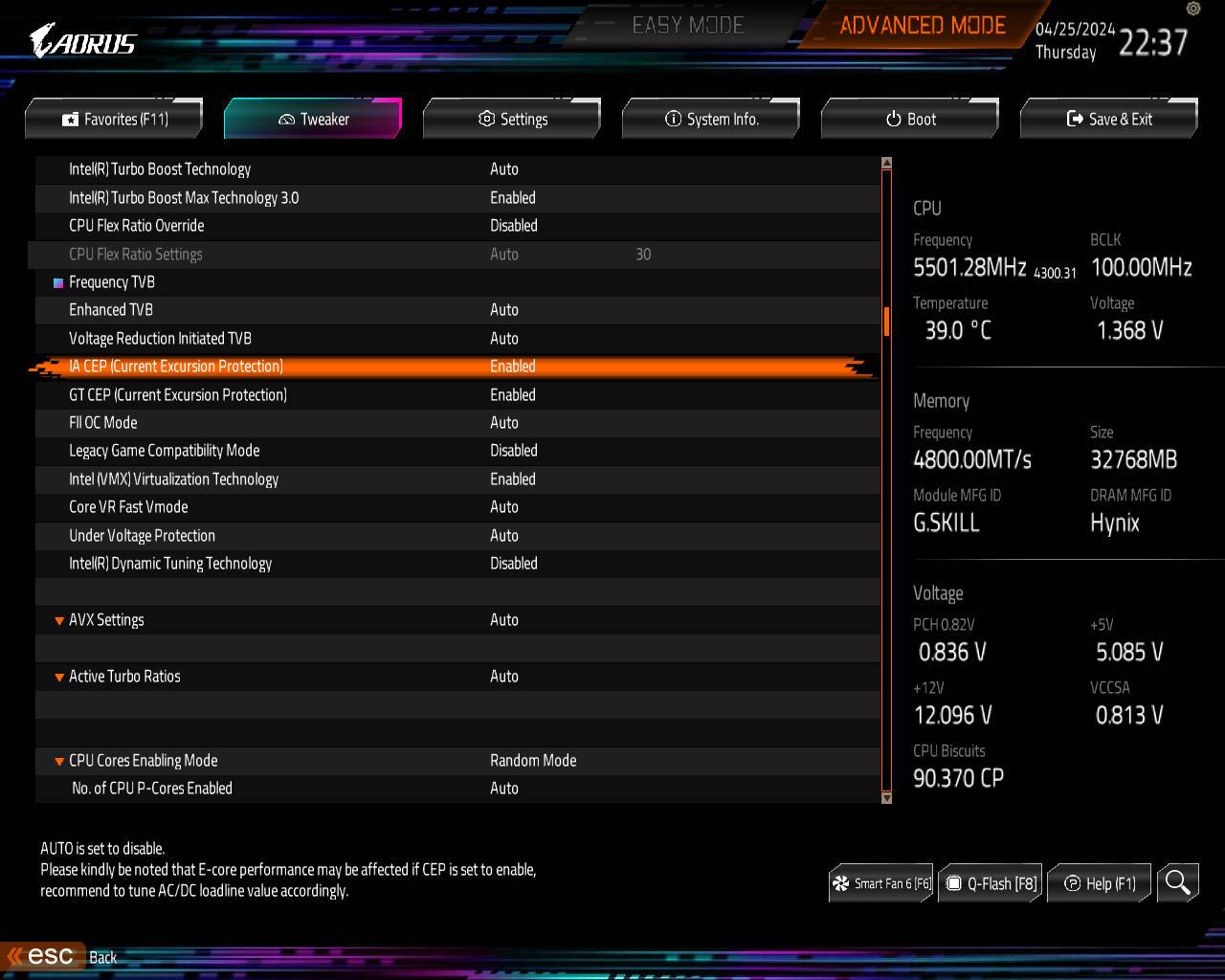Select the Enhanced TVB label
Screen dimensions: 1225x980
(x=111, y=310)
